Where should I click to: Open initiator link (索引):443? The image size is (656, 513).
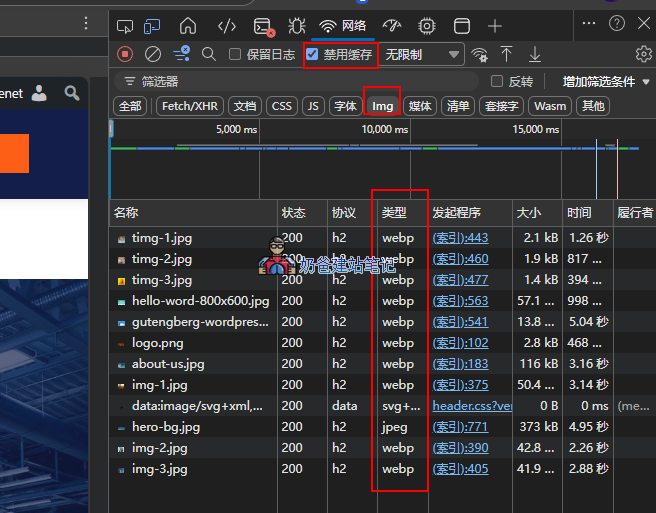click(460, 238)
